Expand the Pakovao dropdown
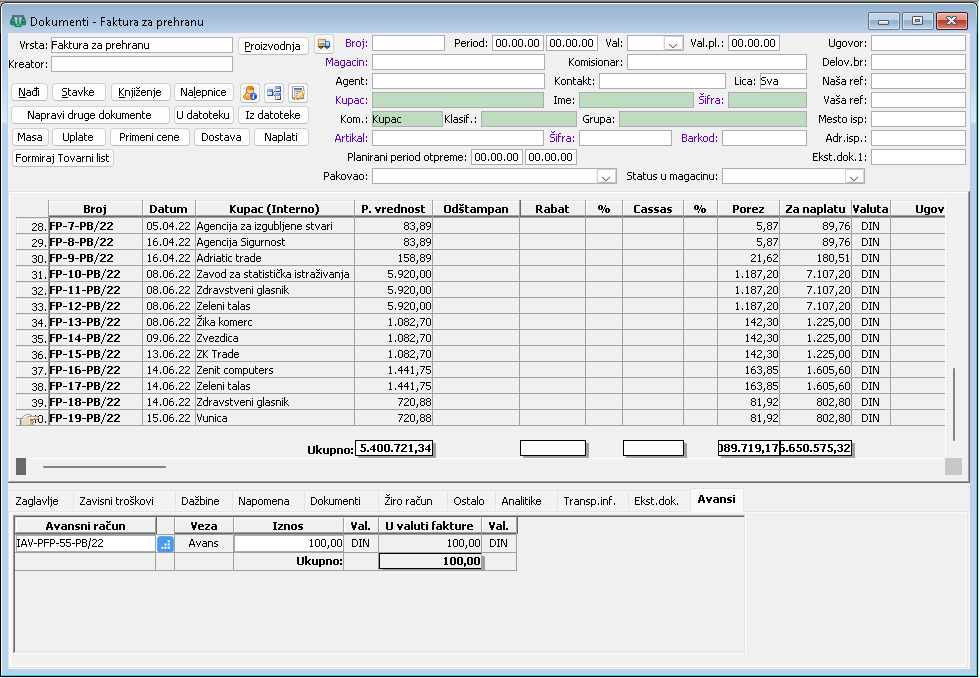 pyautogui.click(x=605, y=177)
